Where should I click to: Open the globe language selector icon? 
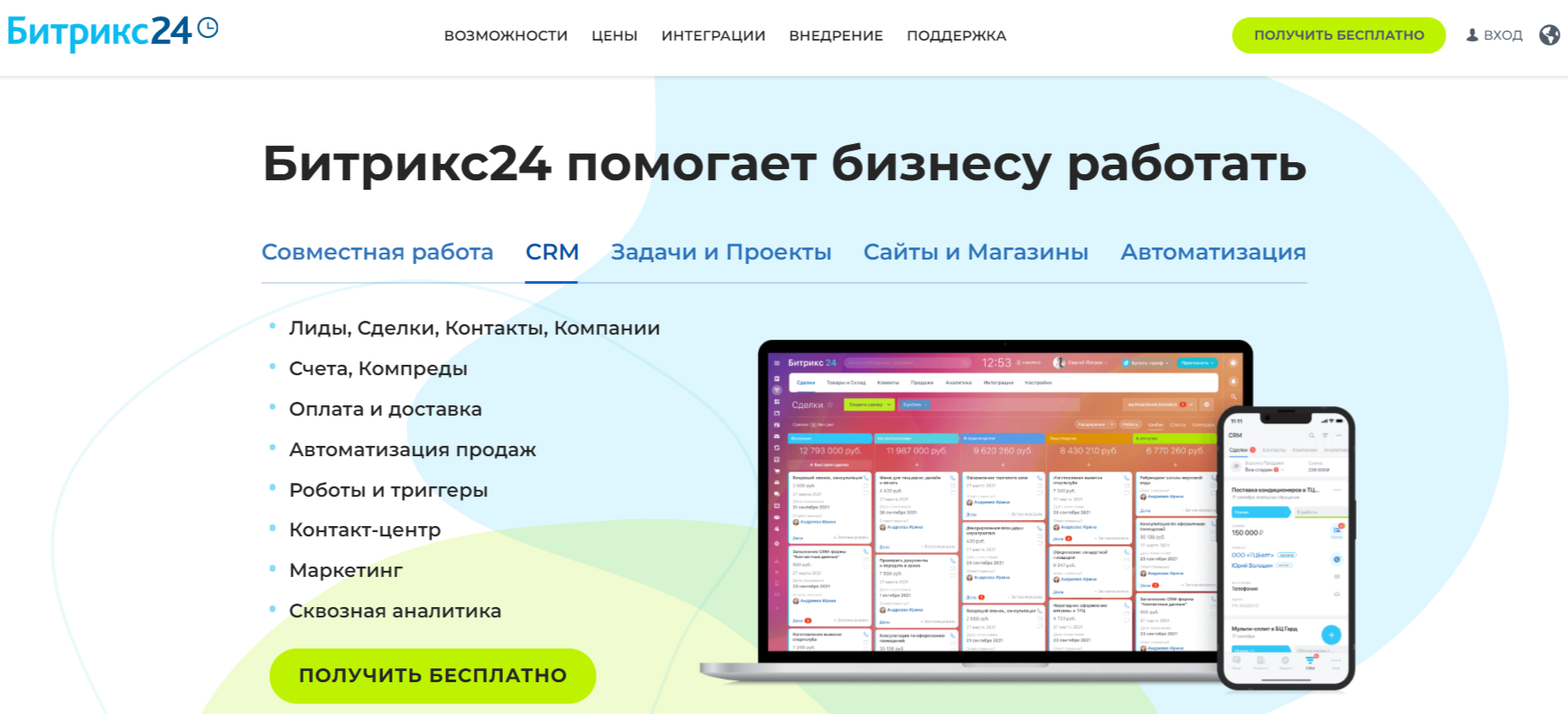pyautogui.click(x=1549, y=35)
